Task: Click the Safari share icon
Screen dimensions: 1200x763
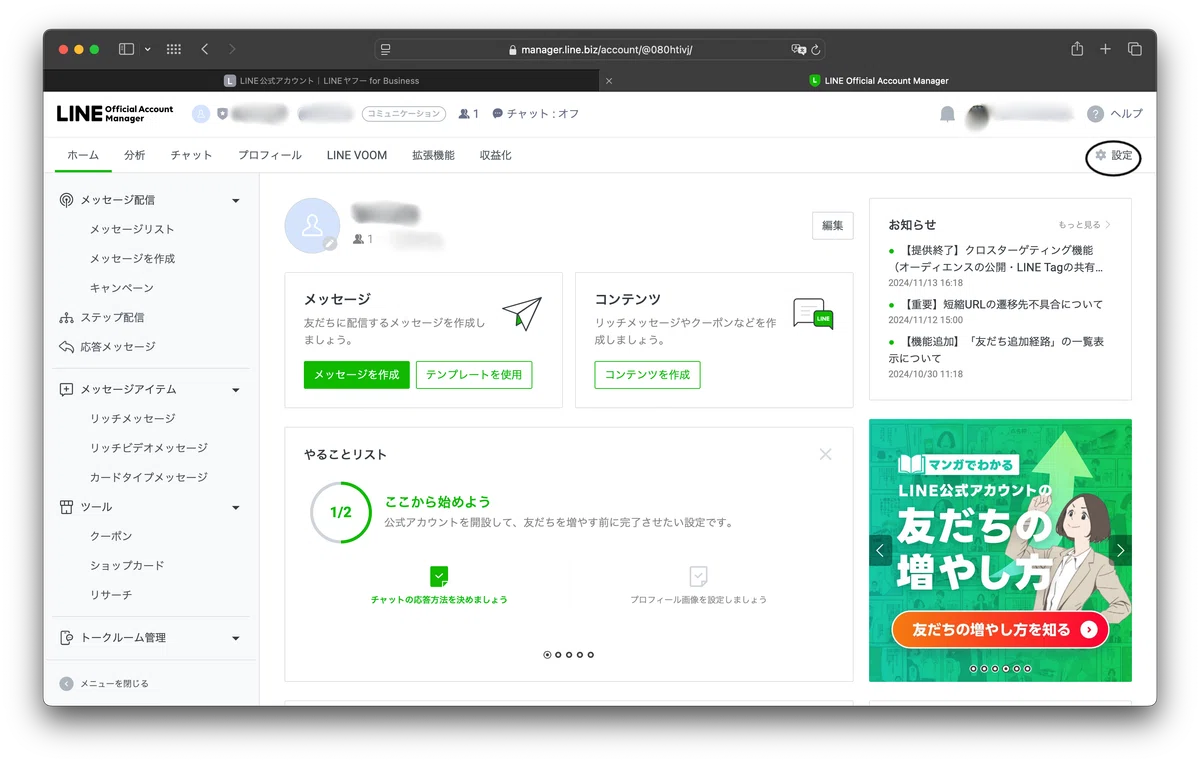Action: (1077, 48)
